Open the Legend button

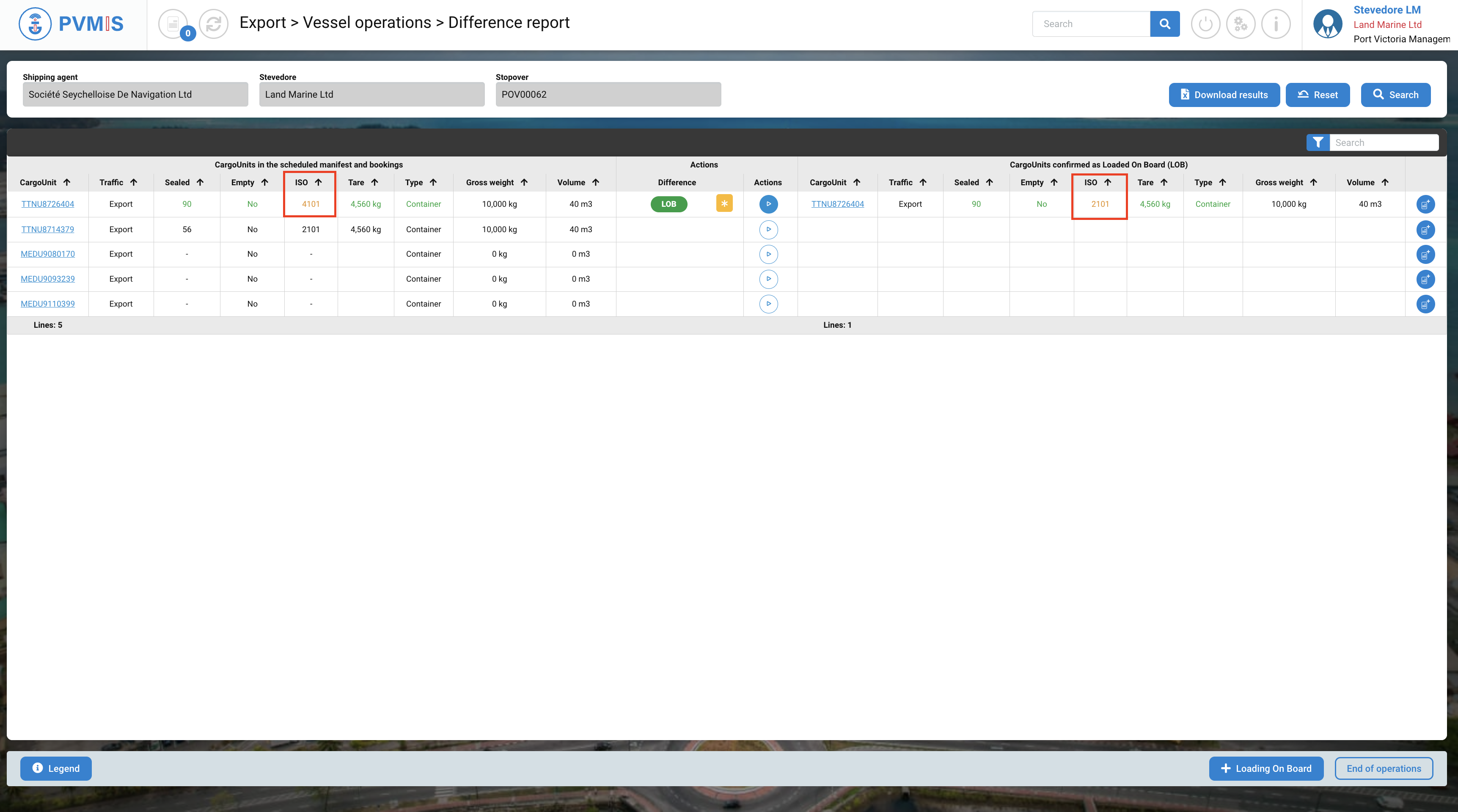click(x=55, y=768)
